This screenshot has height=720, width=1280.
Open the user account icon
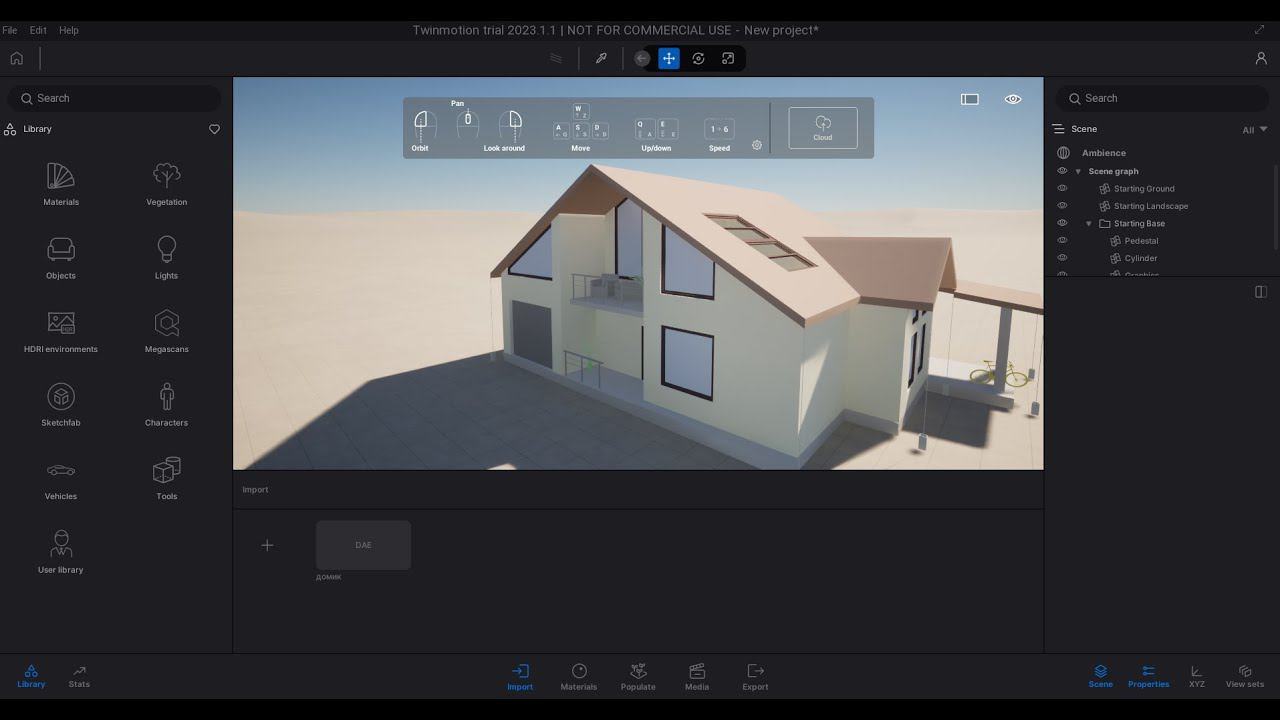pos(1261,58)
